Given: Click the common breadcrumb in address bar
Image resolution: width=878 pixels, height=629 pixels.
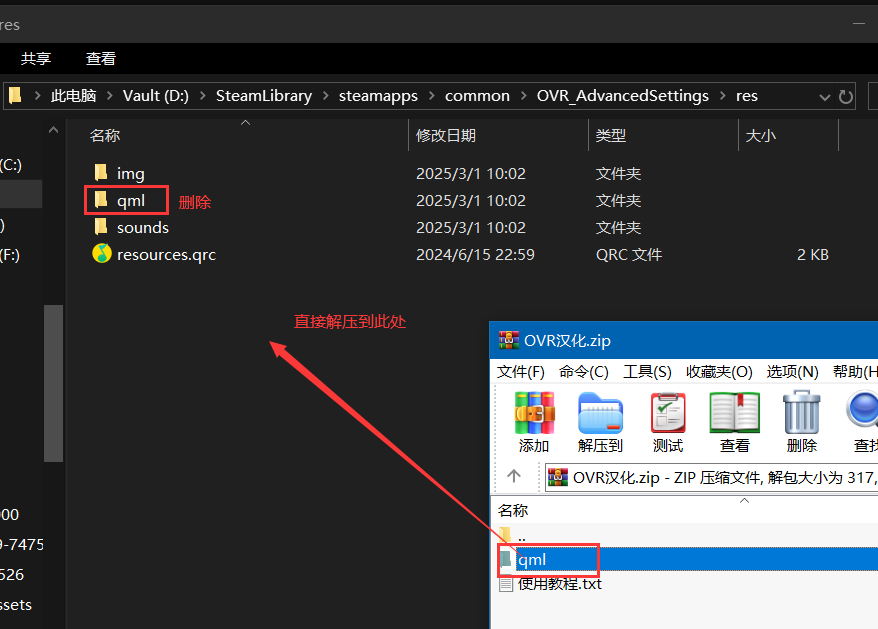Looking at the screenshot, I should click(477, 96).
